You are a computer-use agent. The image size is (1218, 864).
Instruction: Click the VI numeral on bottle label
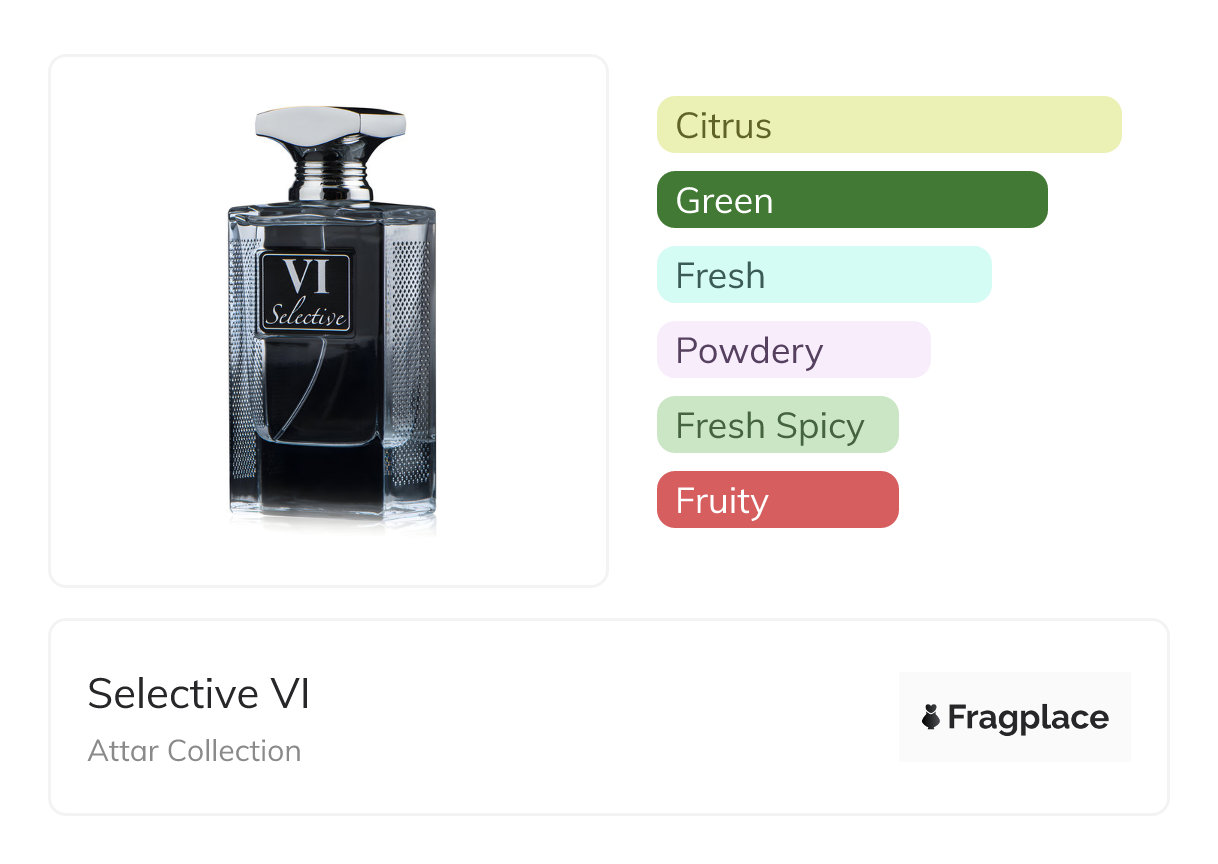click(x=305, y=278)
